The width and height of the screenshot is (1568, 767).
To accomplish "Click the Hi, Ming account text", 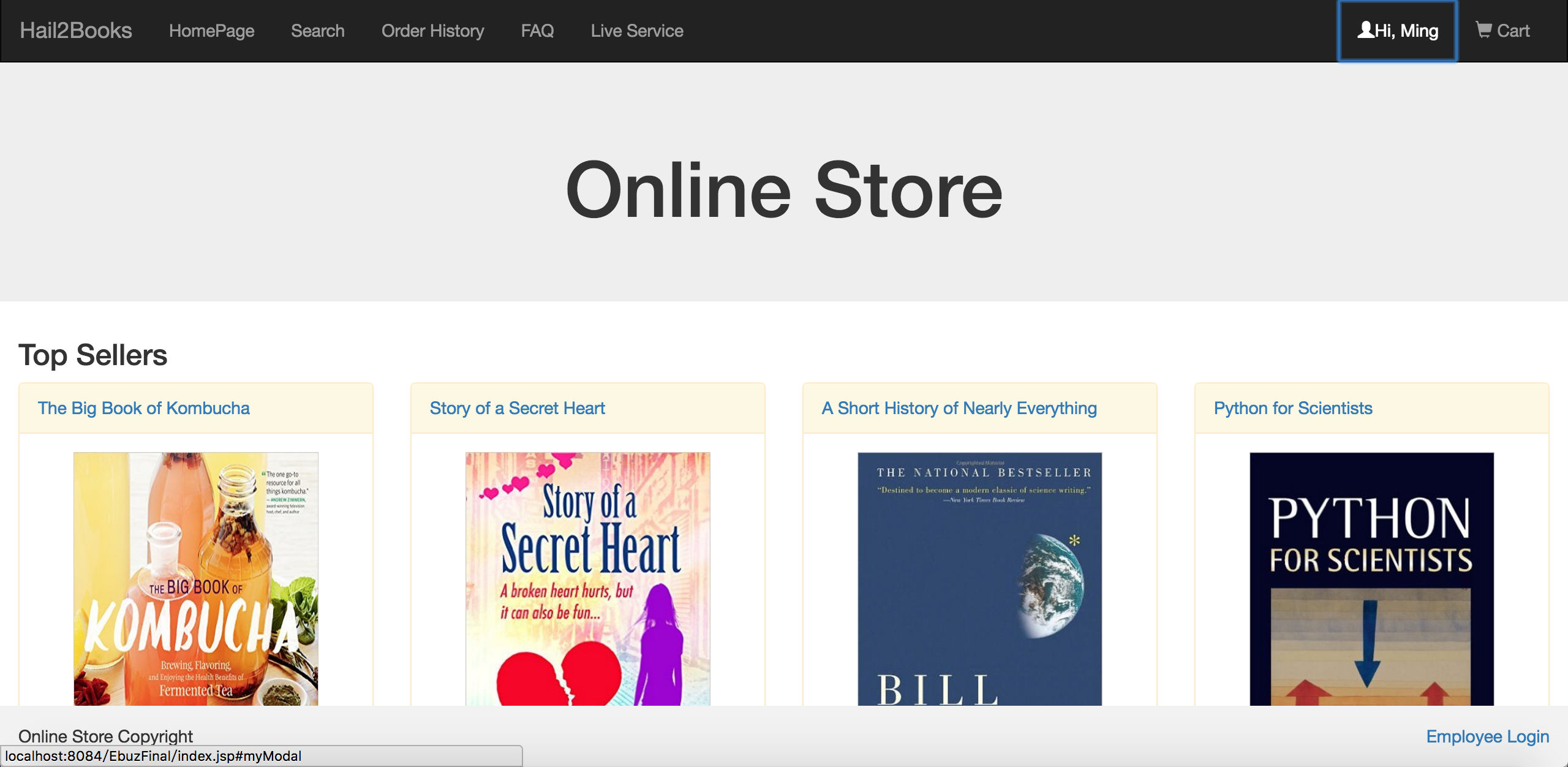I will [1406, 31].
